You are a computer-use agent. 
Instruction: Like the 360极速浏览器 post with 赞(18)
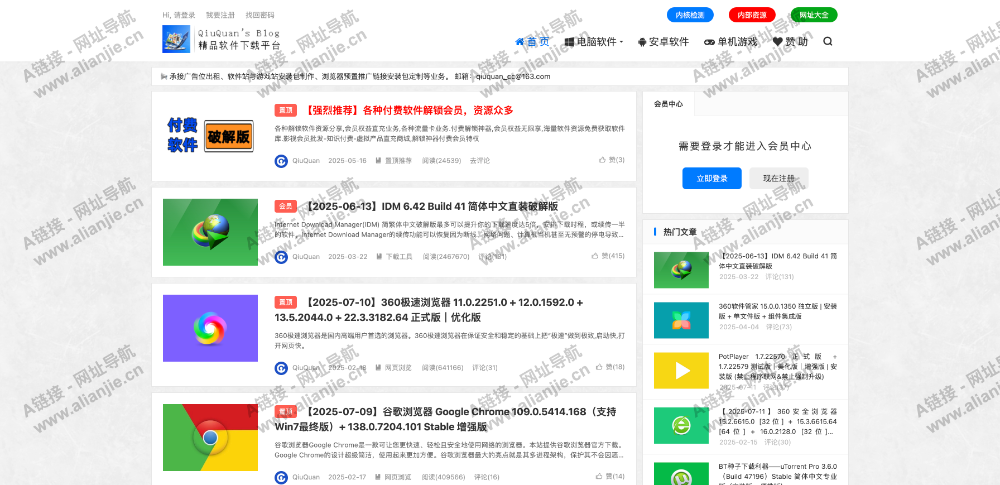[x=610, y=367]
